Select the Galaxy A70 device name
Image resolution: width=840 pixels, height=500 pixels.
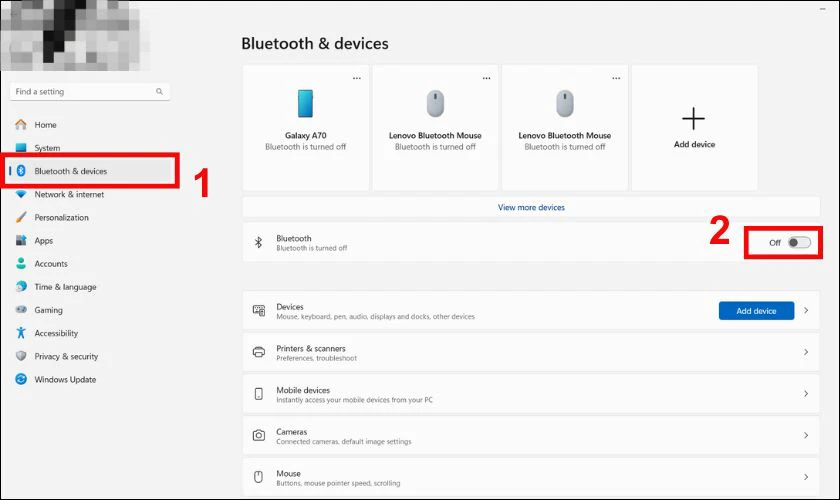305,136
